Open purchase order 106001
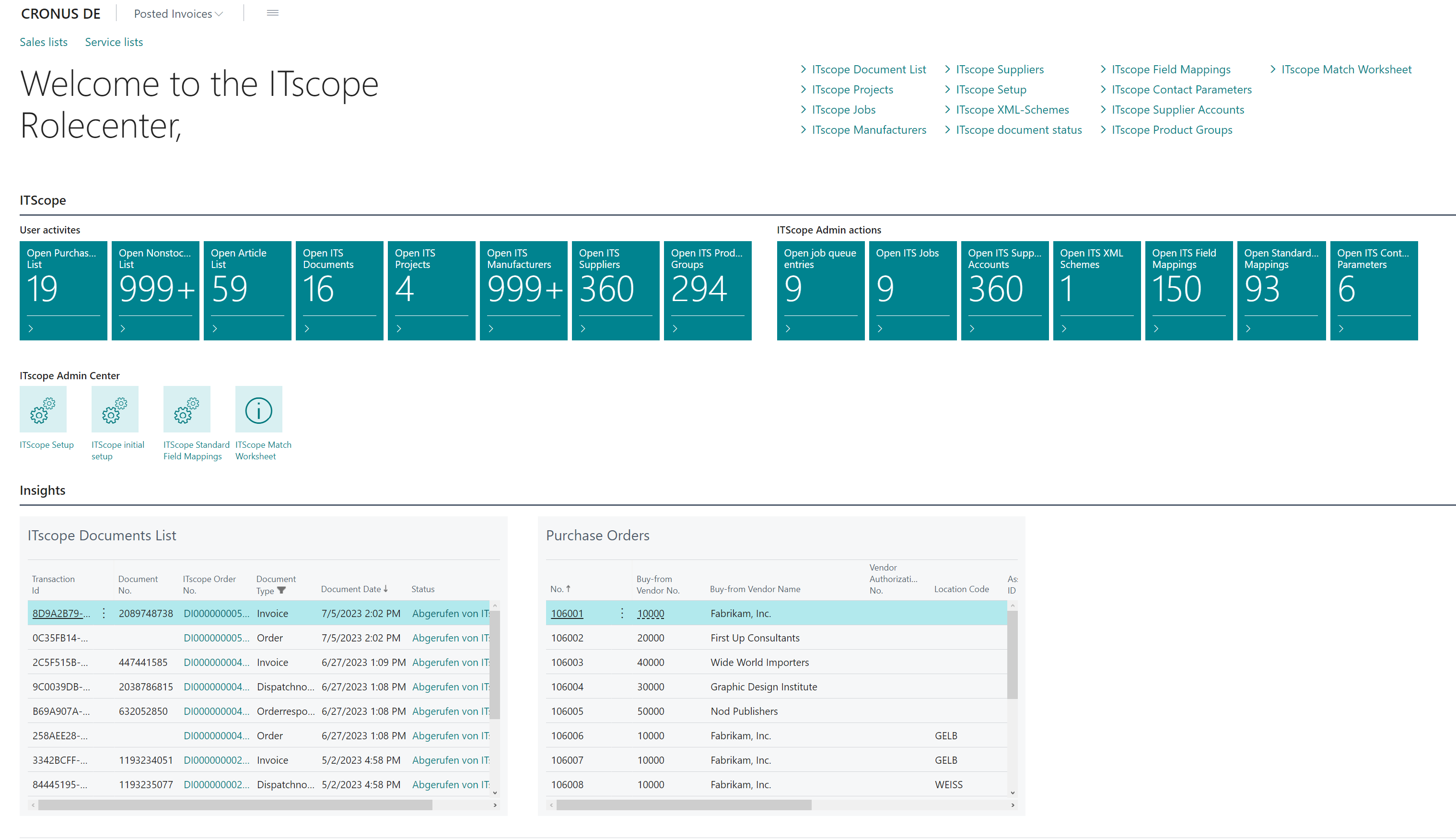 click(567, 613)
